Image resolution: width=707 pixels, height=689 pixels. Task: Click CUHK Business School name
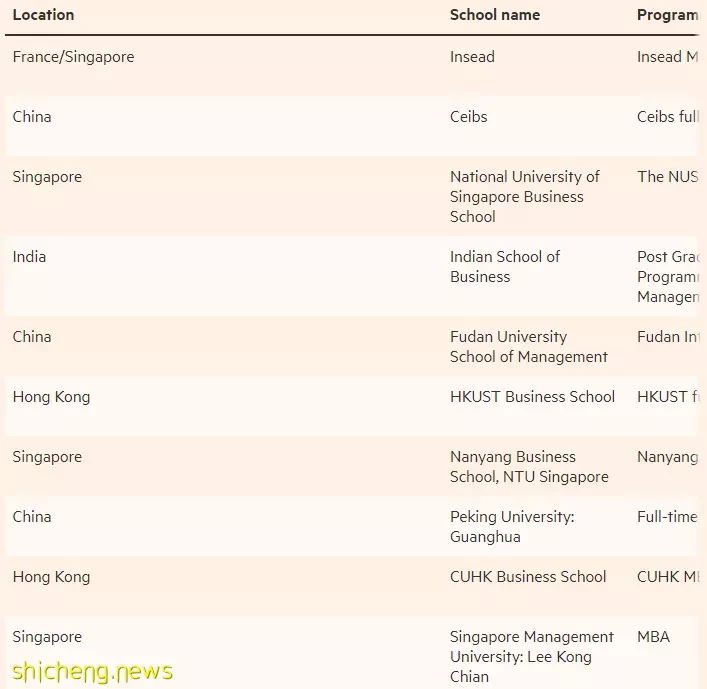[x=528, y=577]
